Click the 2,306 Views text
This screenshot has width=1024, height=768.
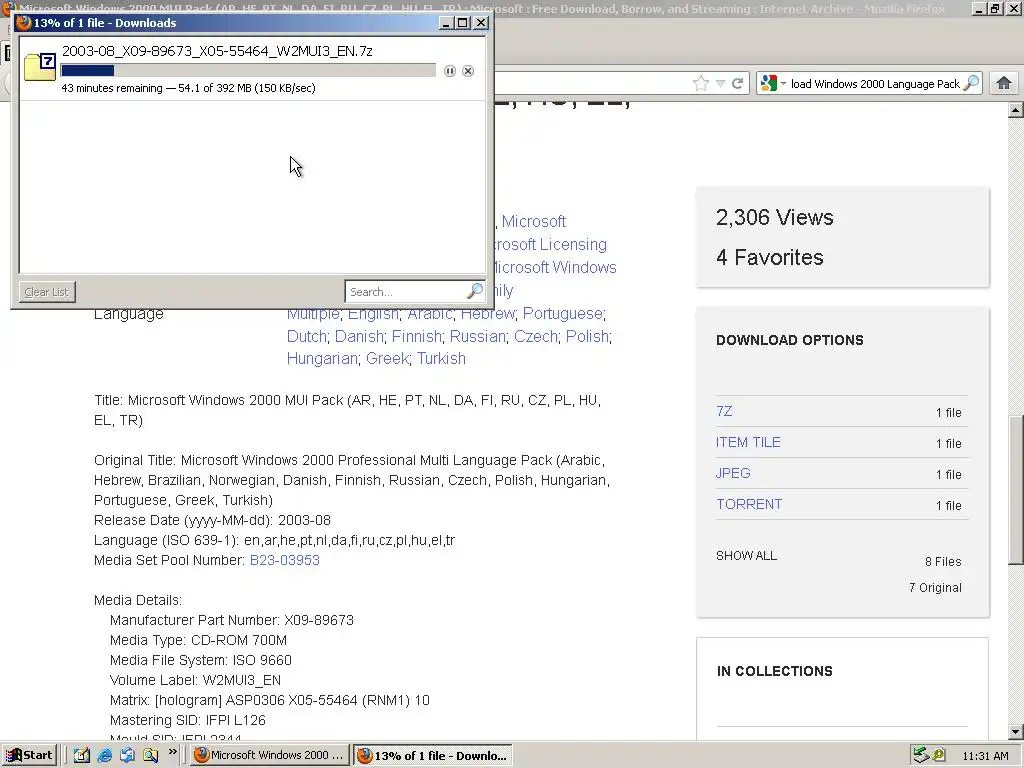pos(775,217)
